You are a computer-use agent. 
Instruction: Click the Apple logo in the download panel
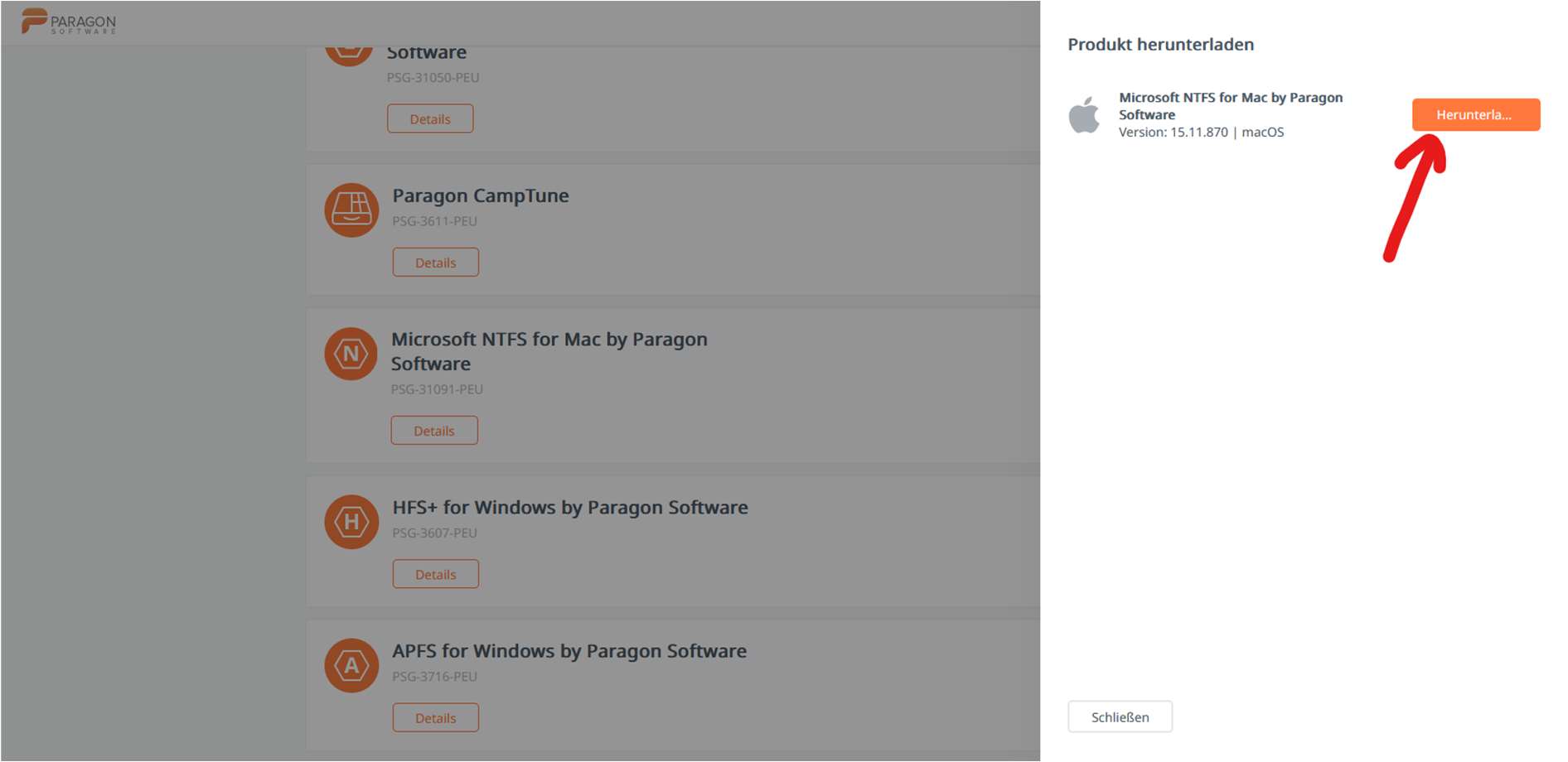[x=1084, y=114]
